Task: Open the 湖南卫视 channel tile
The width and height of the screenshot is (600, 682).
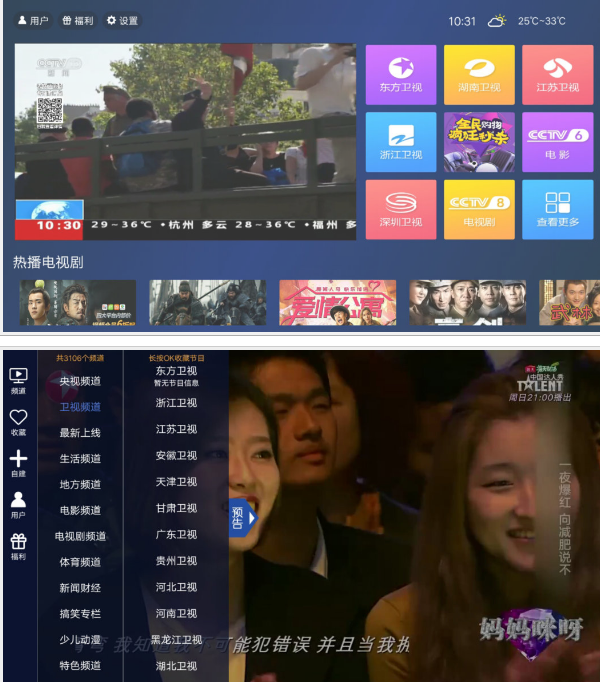Action: pos(479,75)
